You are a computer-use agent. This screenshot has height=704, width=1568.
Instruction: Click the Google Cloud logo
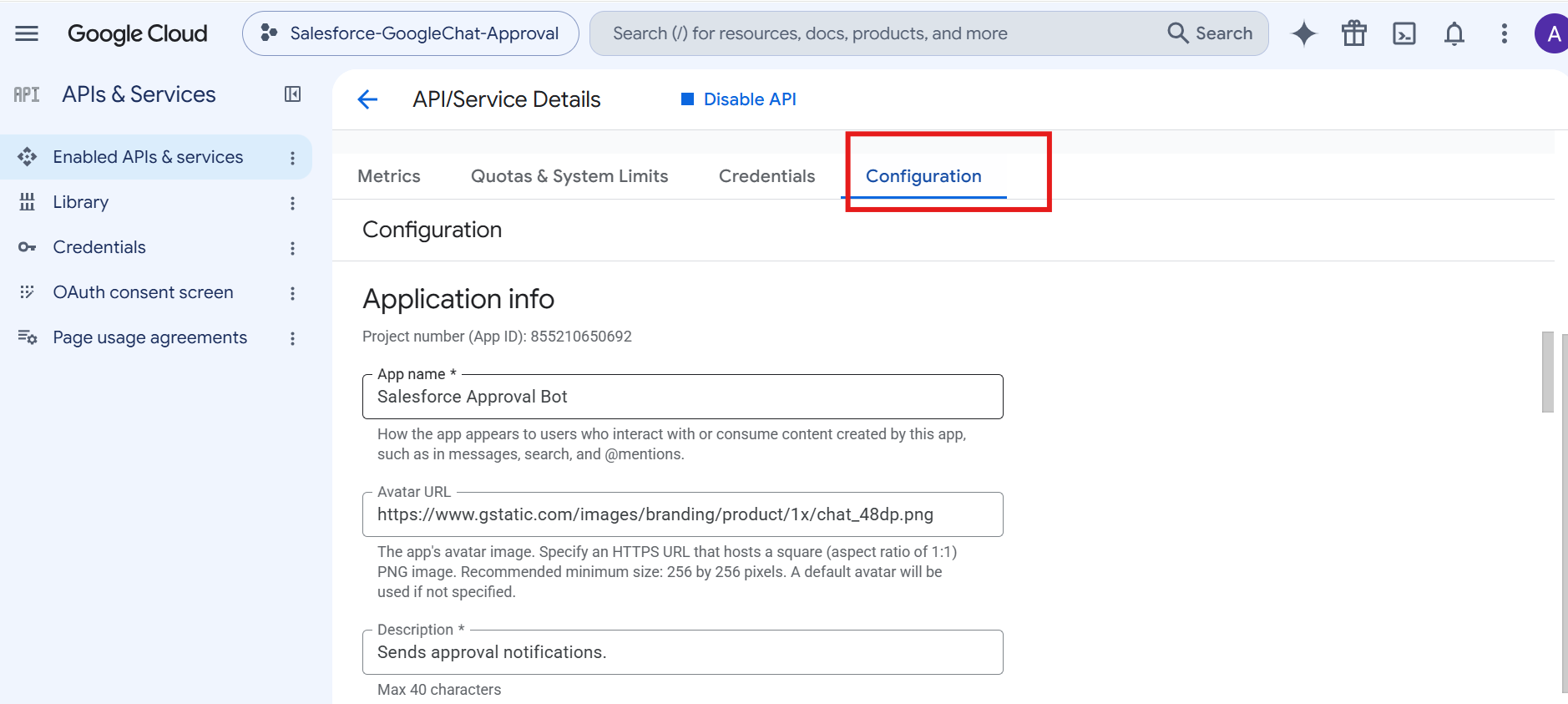coord(138,33)
